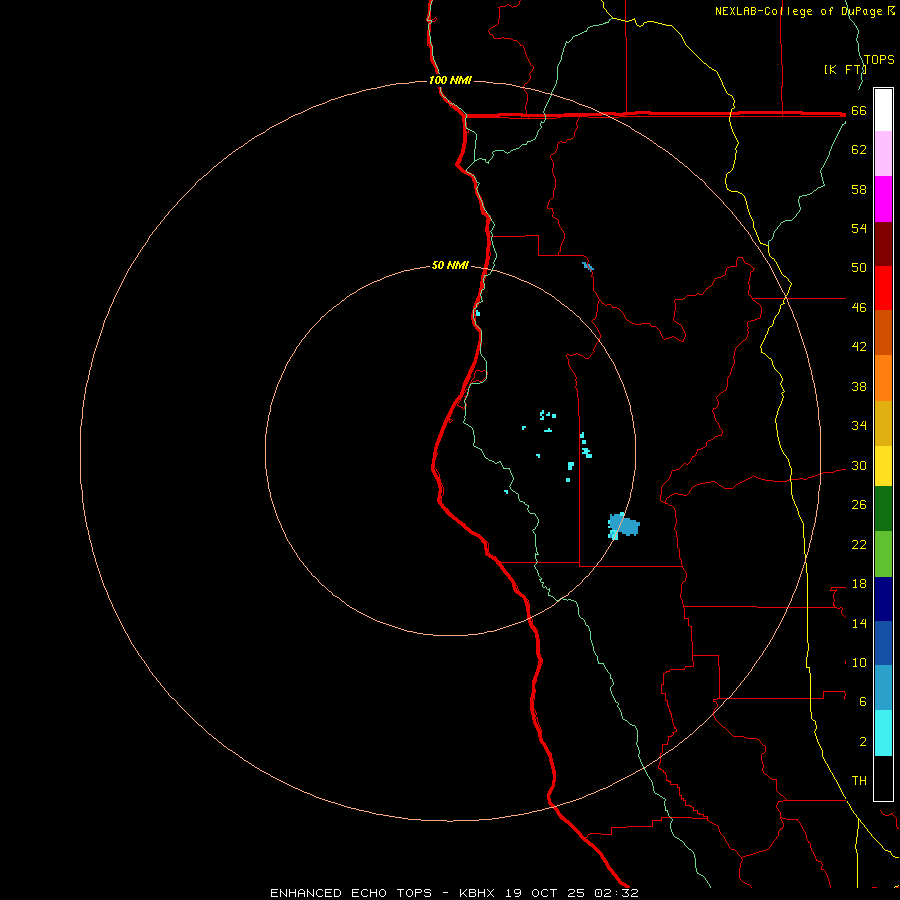This screenshot has width=900, height=900.
Task: Select the bright orange legend band
Action: point(883,378)
